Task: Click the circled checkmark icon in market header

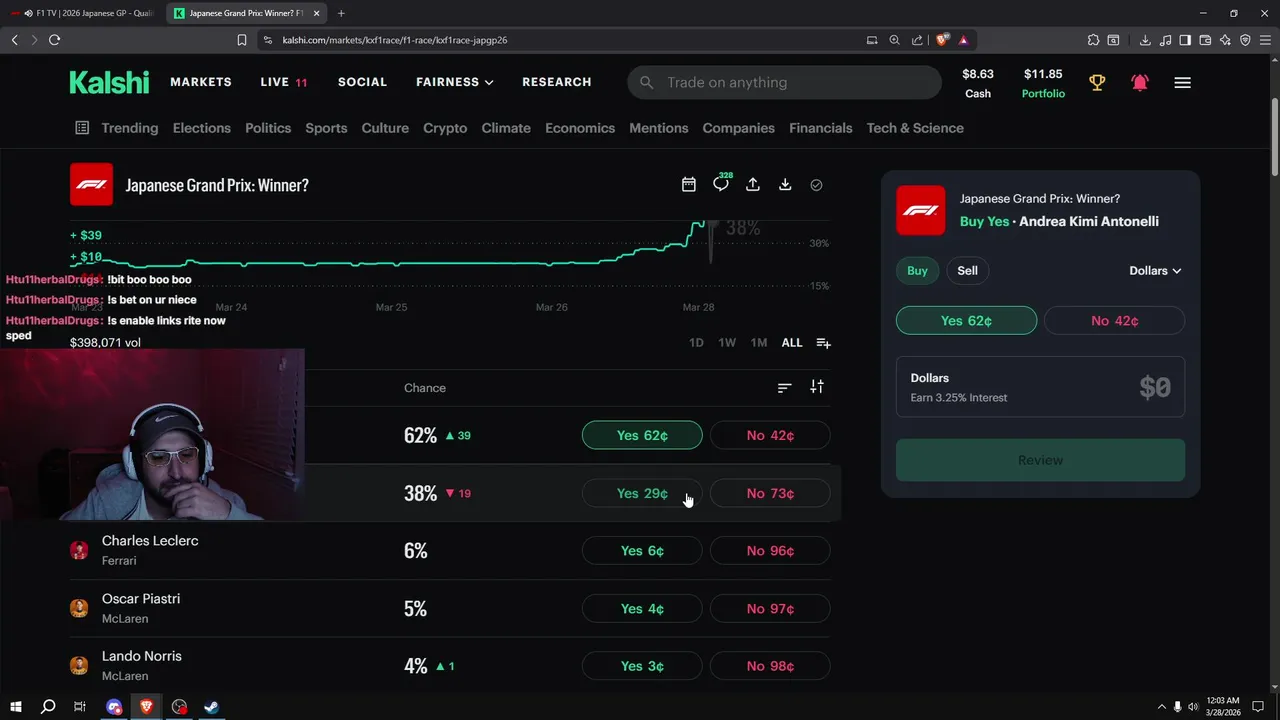Action: [816, 185]
